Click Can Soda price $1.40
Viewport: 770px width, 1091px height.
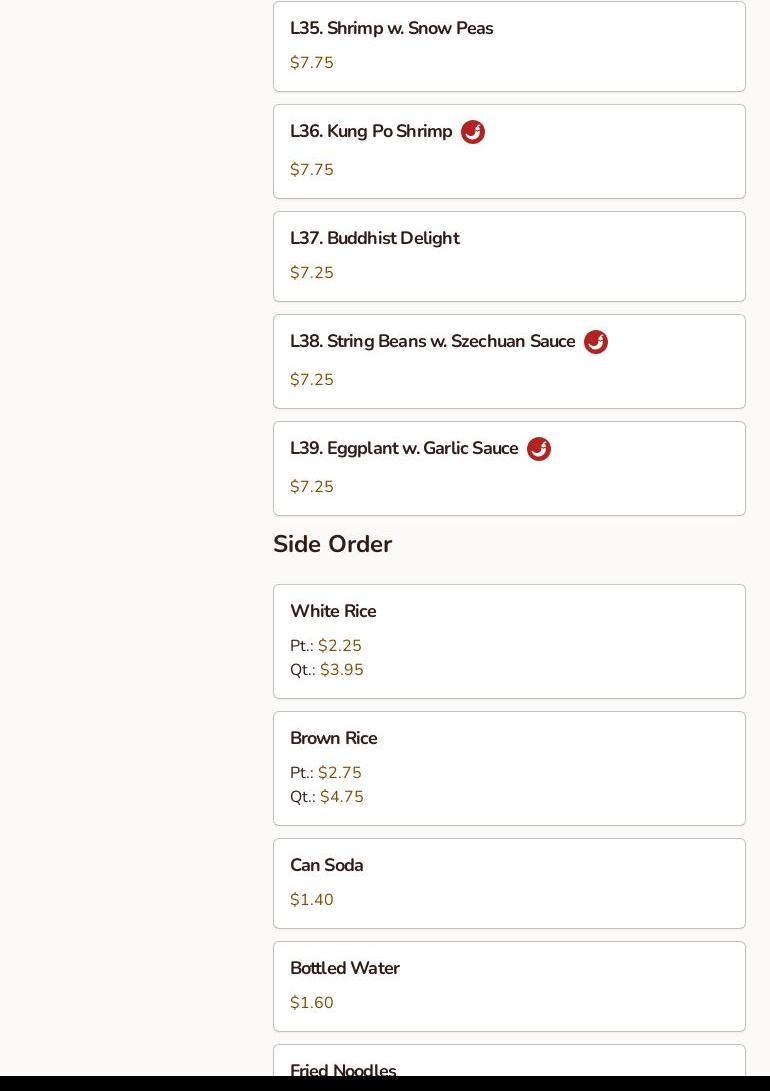pyautogui.click(x=312, y=900)
